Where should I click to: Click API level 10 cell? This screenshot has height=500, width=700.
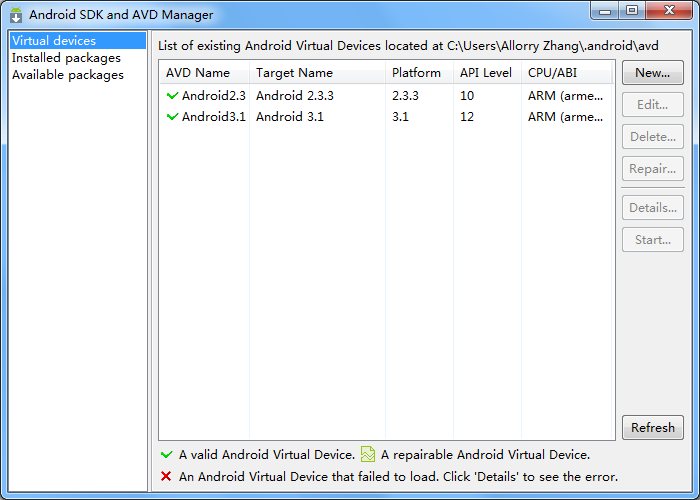click(x=467, y=96)
